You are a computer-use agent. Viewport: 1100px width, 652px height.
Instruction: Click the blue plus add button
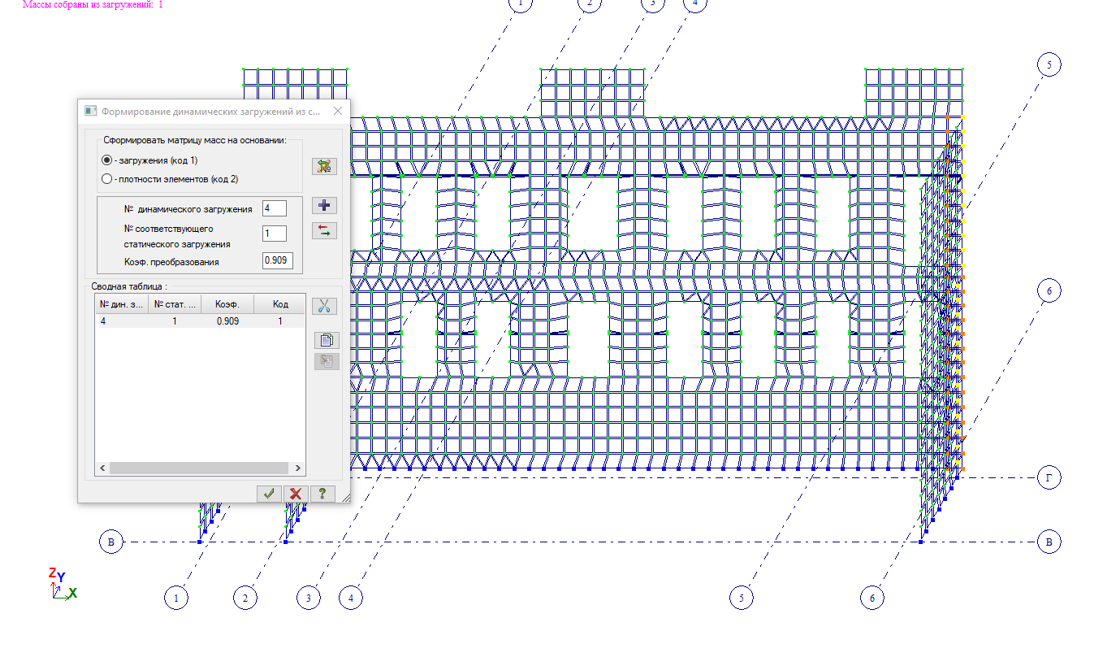click(324, 206)
